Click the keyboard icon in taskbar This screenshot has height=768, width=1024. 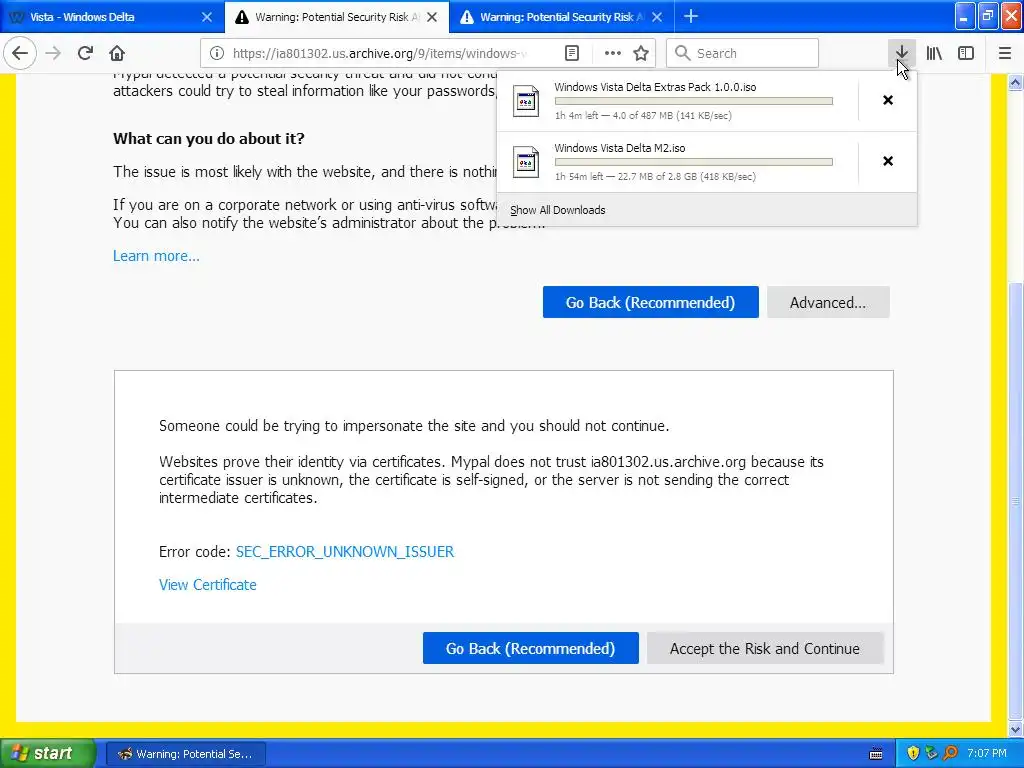click(876, 754)
